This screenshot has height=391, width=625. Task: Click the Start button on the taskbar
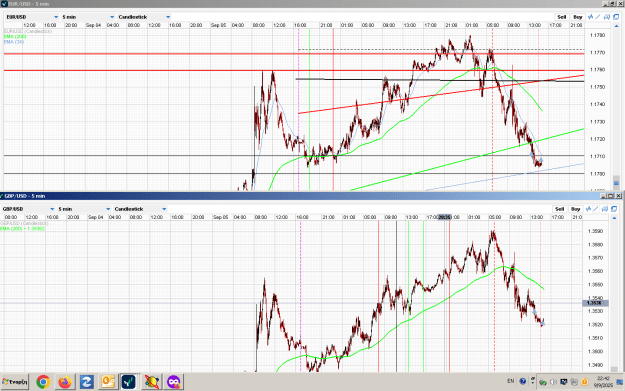click(x=15, y=382)
